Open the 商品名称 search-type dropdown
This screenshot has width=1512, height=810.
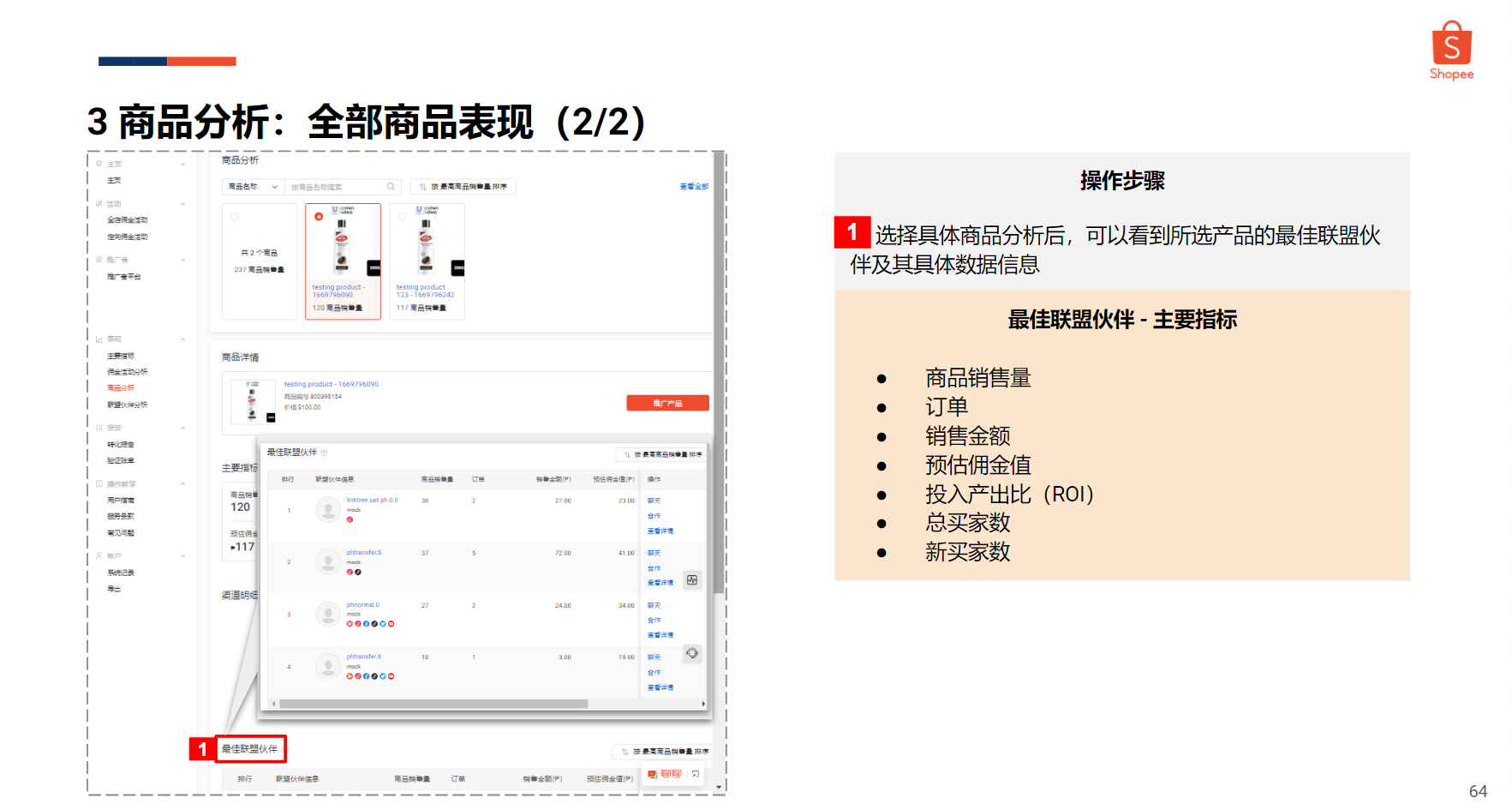pos(253,187)
